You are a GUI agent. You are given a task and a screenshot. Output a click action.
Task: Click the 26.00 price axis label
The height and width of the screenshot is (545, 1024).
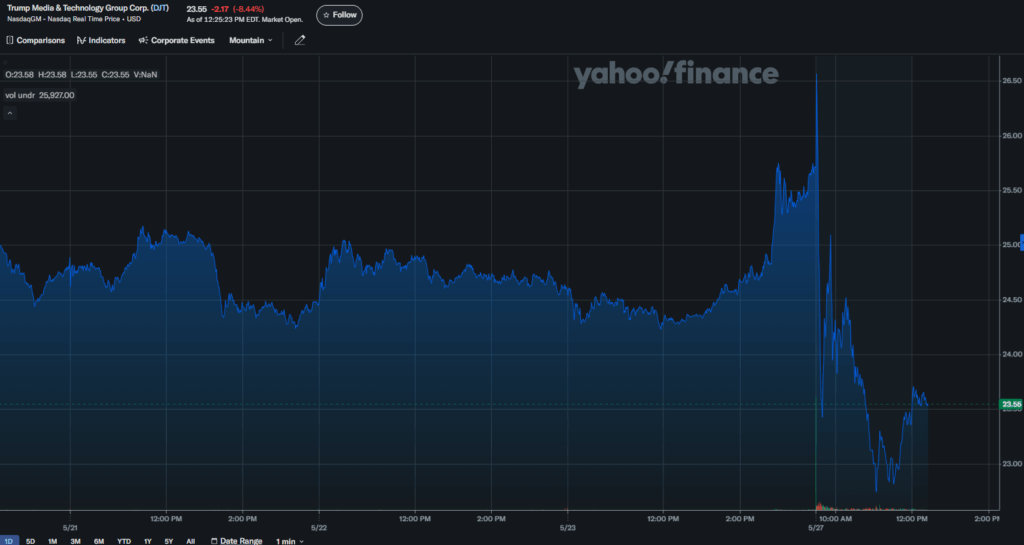1012,136
